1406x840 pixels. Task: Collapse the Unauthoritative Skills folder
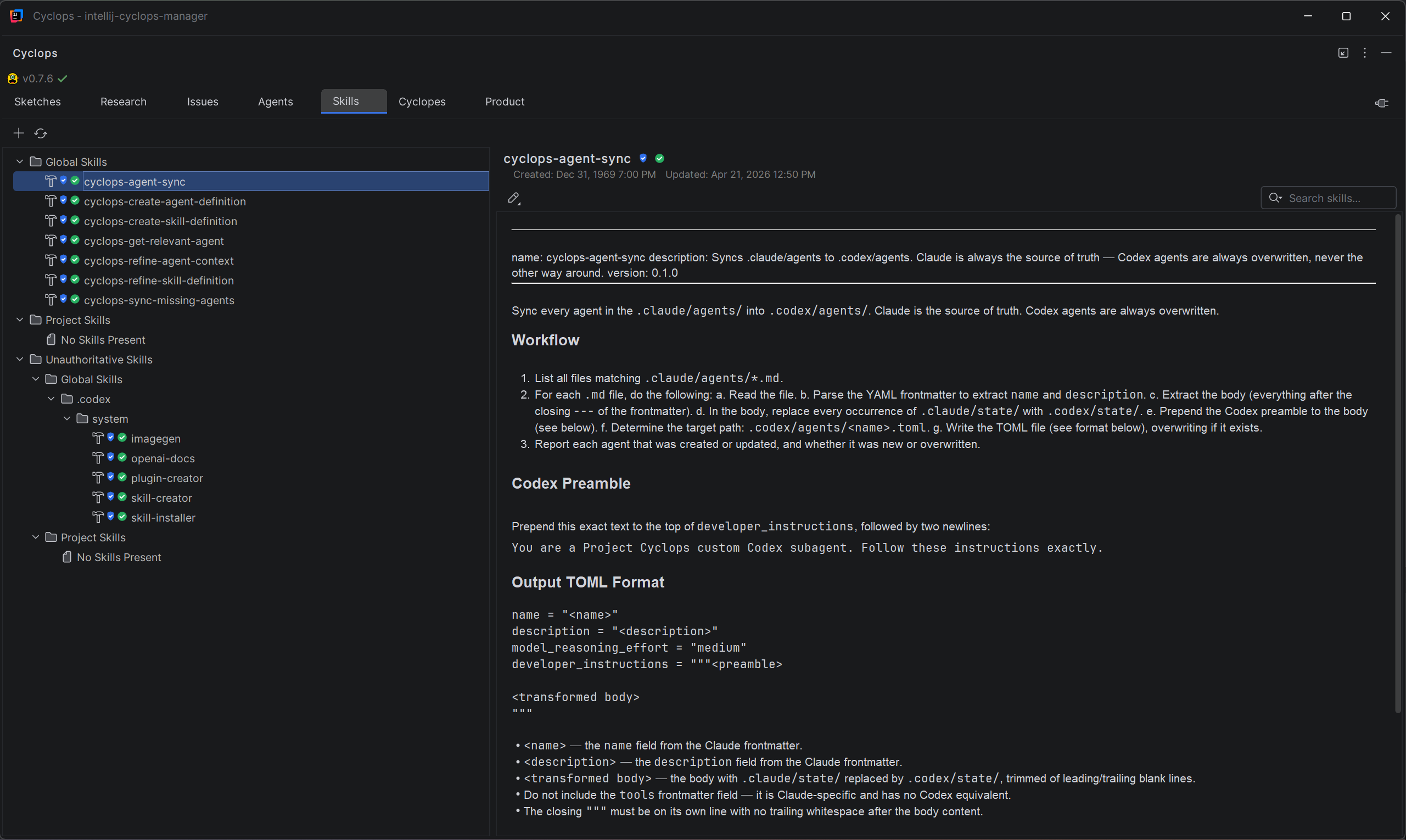20,360
